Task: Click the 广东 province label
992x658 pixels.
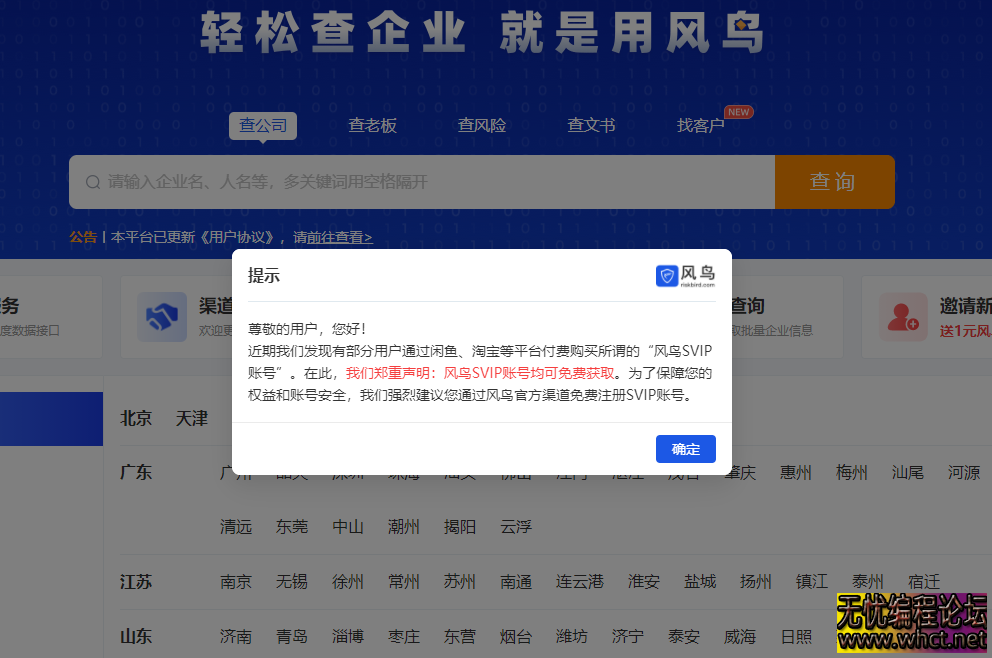Action: click(136, 473)
